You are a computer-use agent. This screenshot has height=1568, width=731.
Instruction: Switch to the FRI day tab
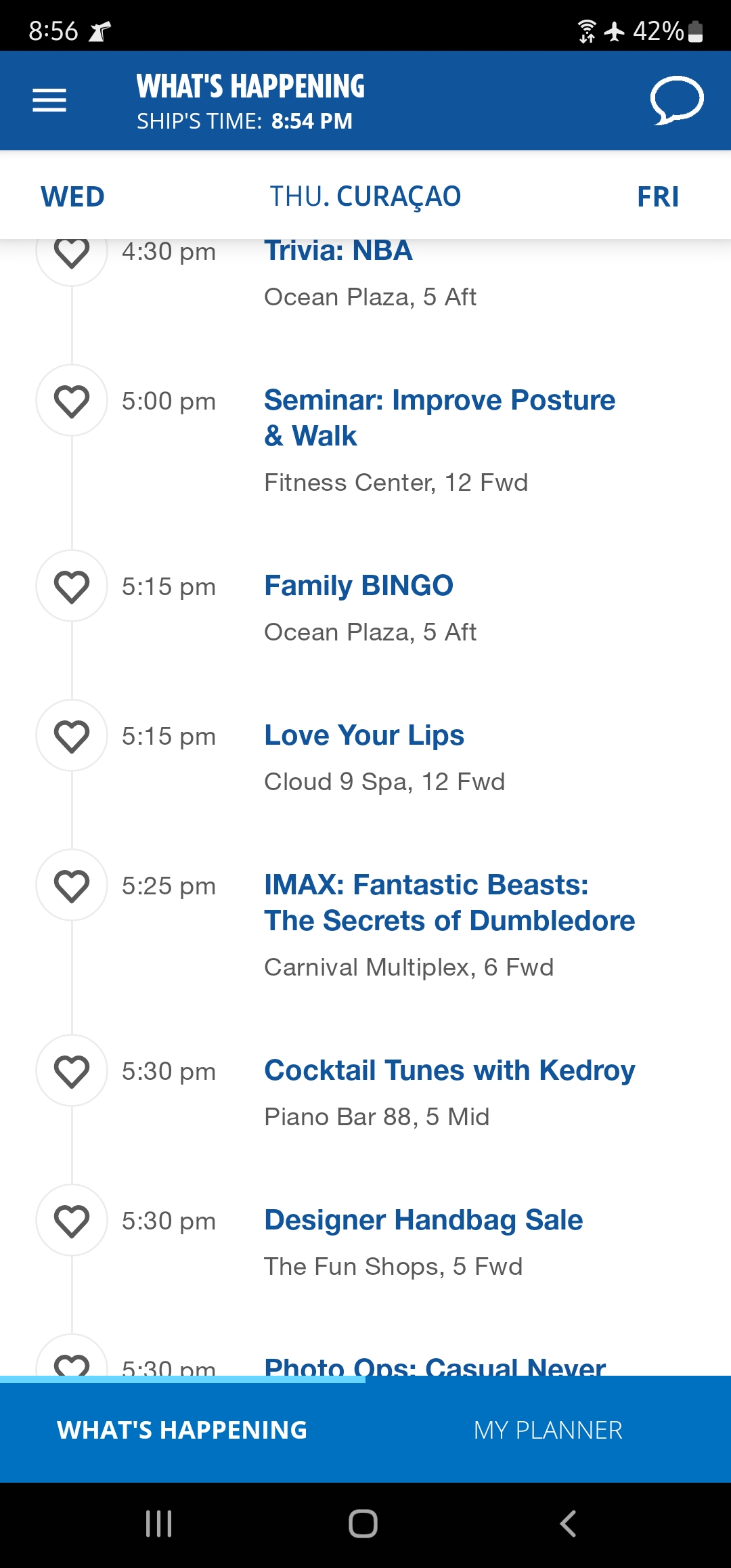(x=658, y=196)
